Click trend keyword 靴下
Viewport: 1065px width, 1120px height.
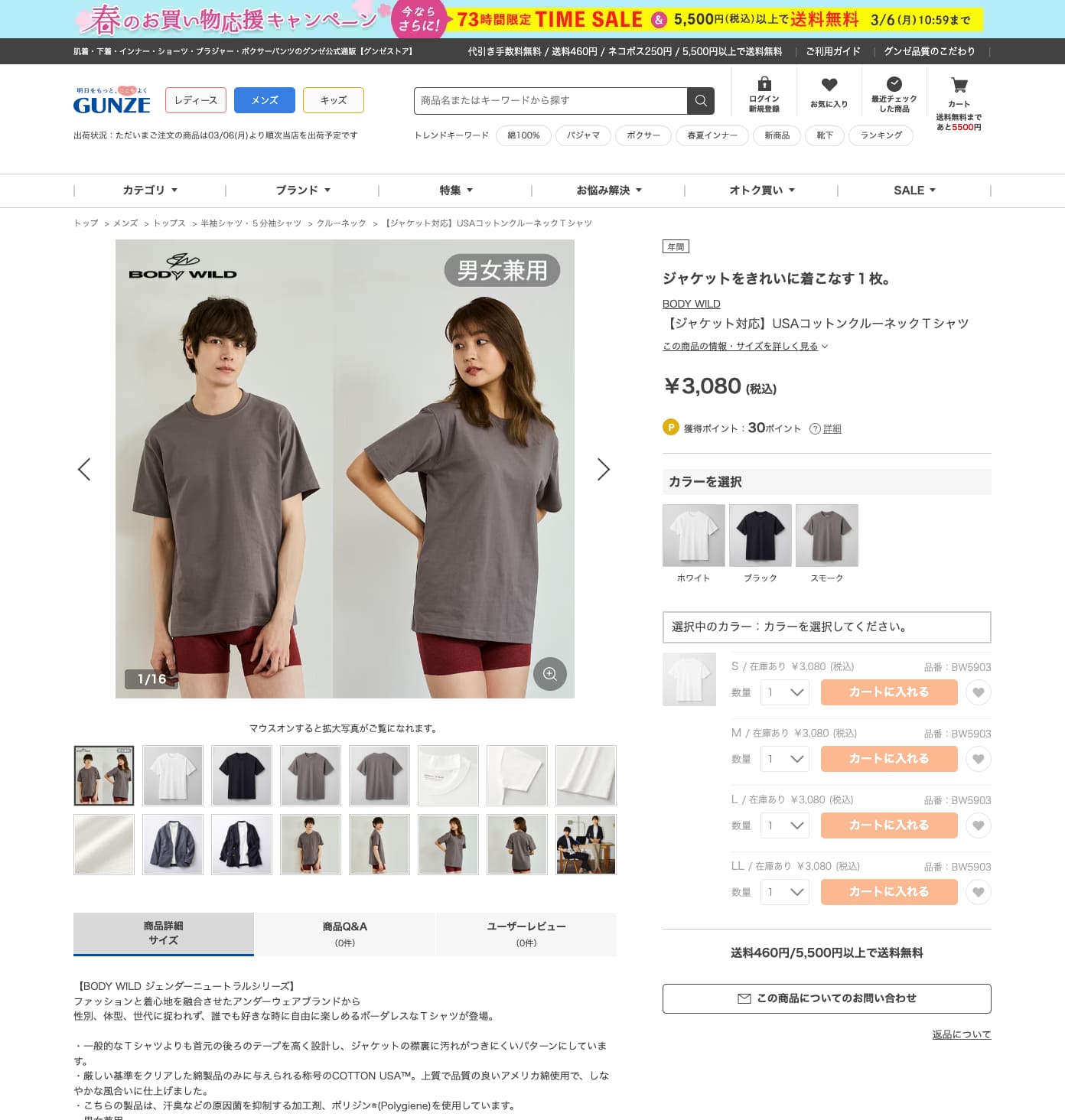pos(825,135)
